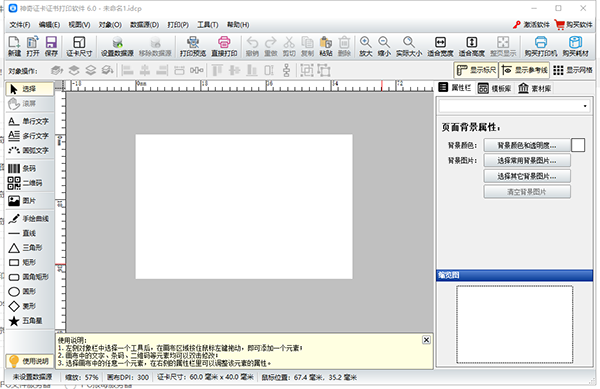Click the 滚屏 hand pan tool
The height and width of the screenshot is (389, 600).
(x=30, y=104)
